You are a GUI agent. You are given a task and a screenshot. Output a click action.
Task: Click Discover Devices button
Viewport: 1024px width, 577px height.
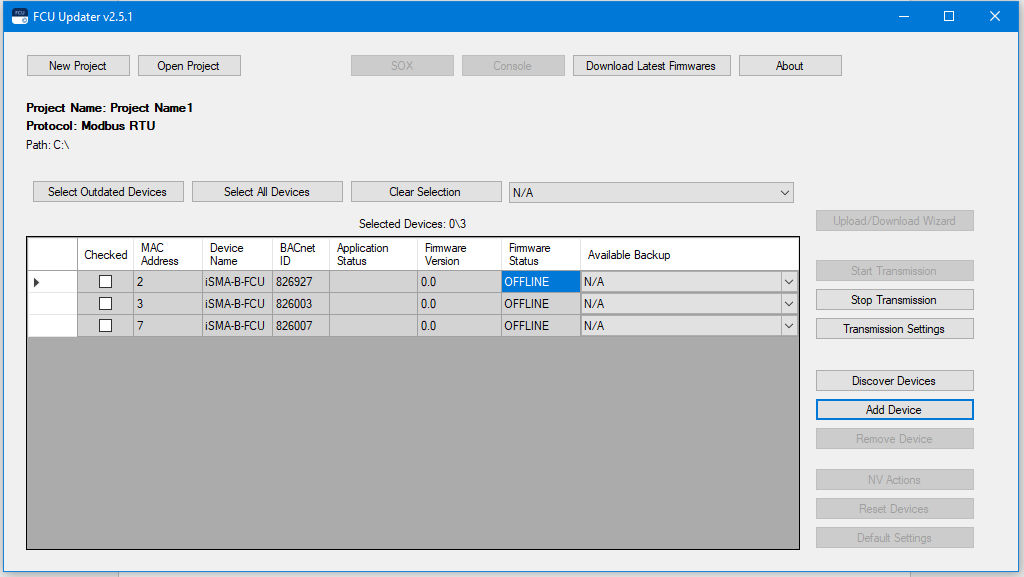[x=894, y=381]
